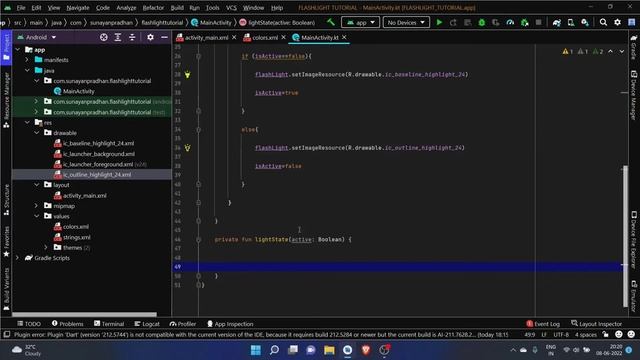Go to next highlighted error arrow
640x360 pixels.
(x=622, y=51)
